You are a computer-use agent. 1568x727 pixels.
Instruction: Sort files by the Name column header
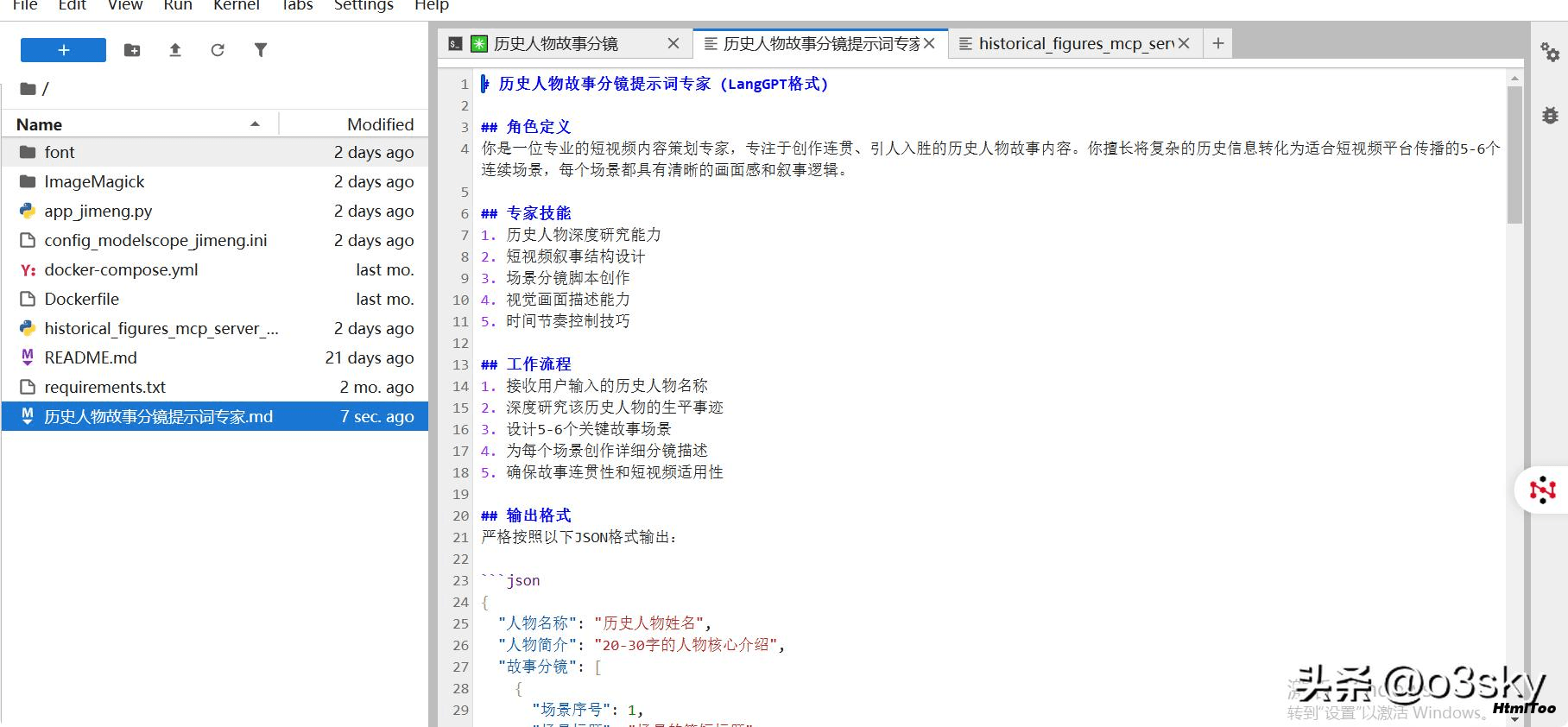click(x=139, y=124)
